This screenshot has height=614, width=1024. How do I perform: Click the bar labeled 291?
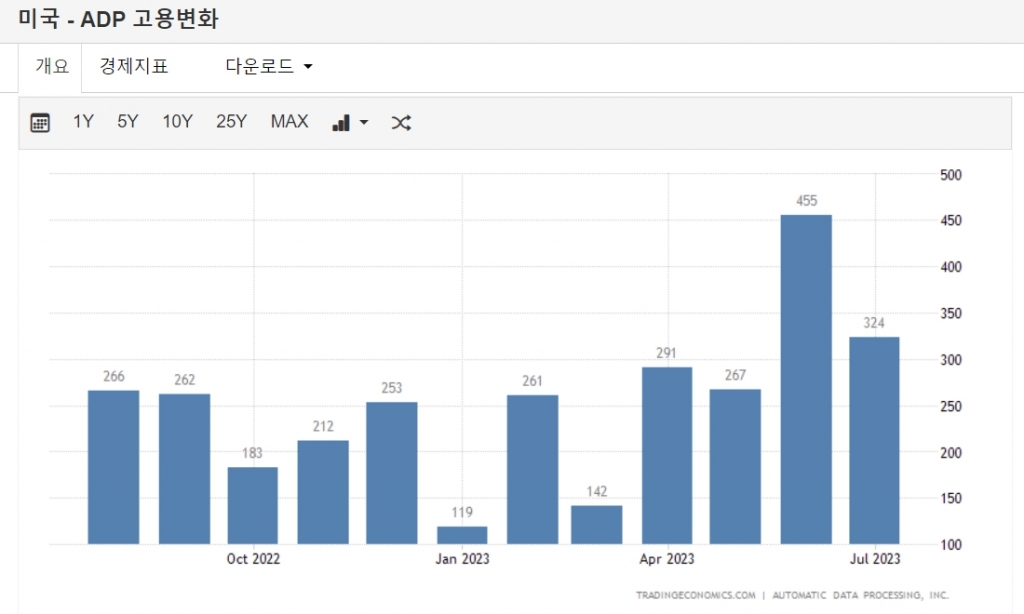pos(667,455)
